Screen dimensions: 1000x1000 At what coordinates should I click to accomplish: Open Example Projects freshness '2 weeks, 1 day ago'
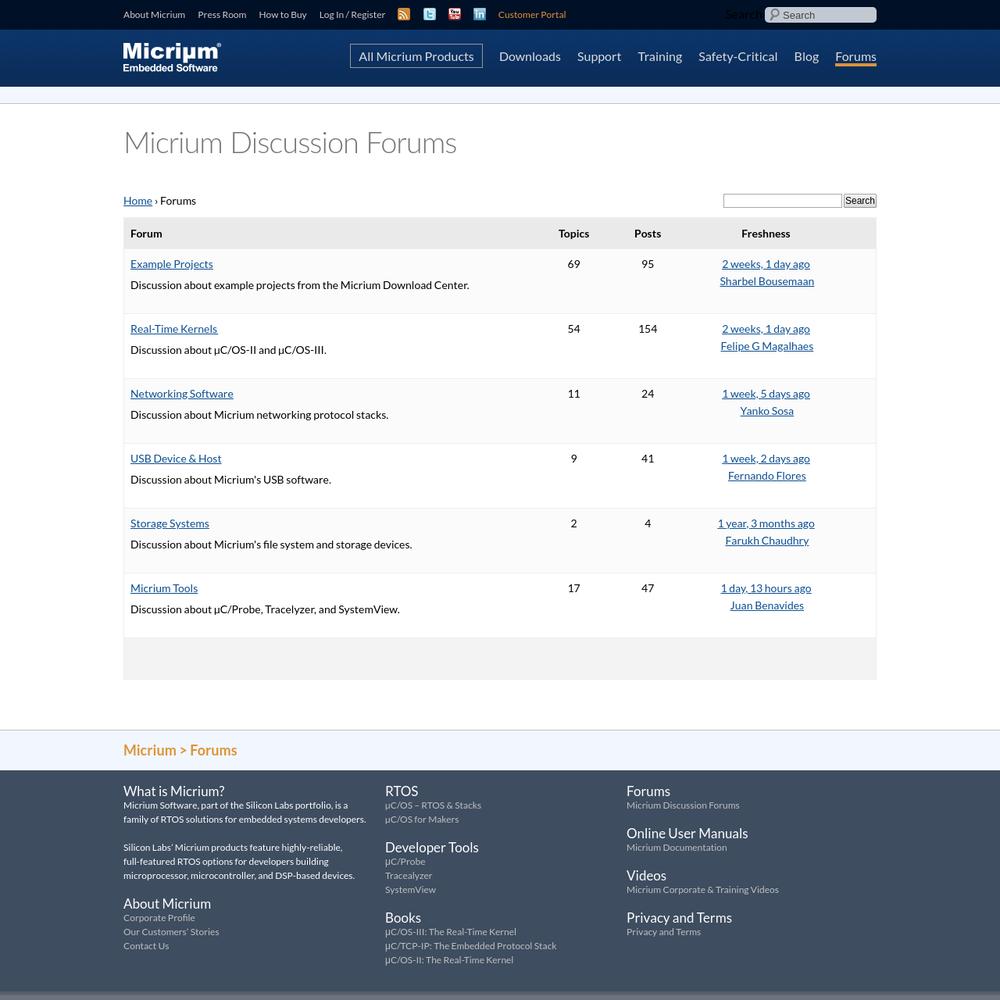[x=766, y=264]
